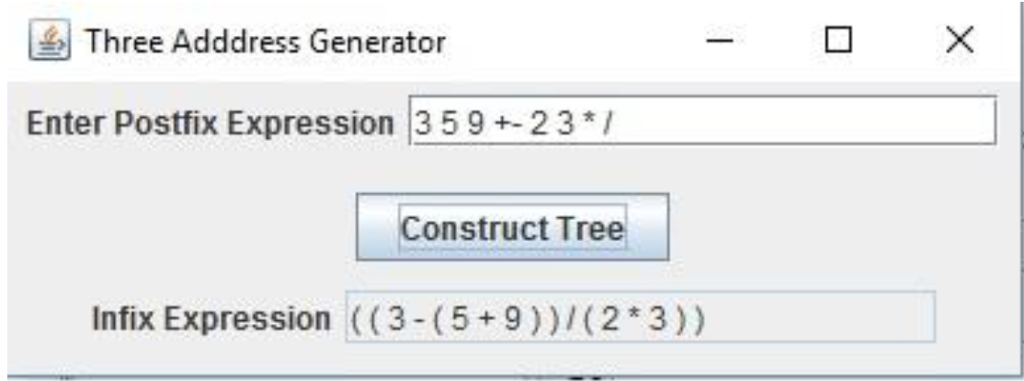
Task: Close the Three Adddress Generator window
Action: (959, 41)
